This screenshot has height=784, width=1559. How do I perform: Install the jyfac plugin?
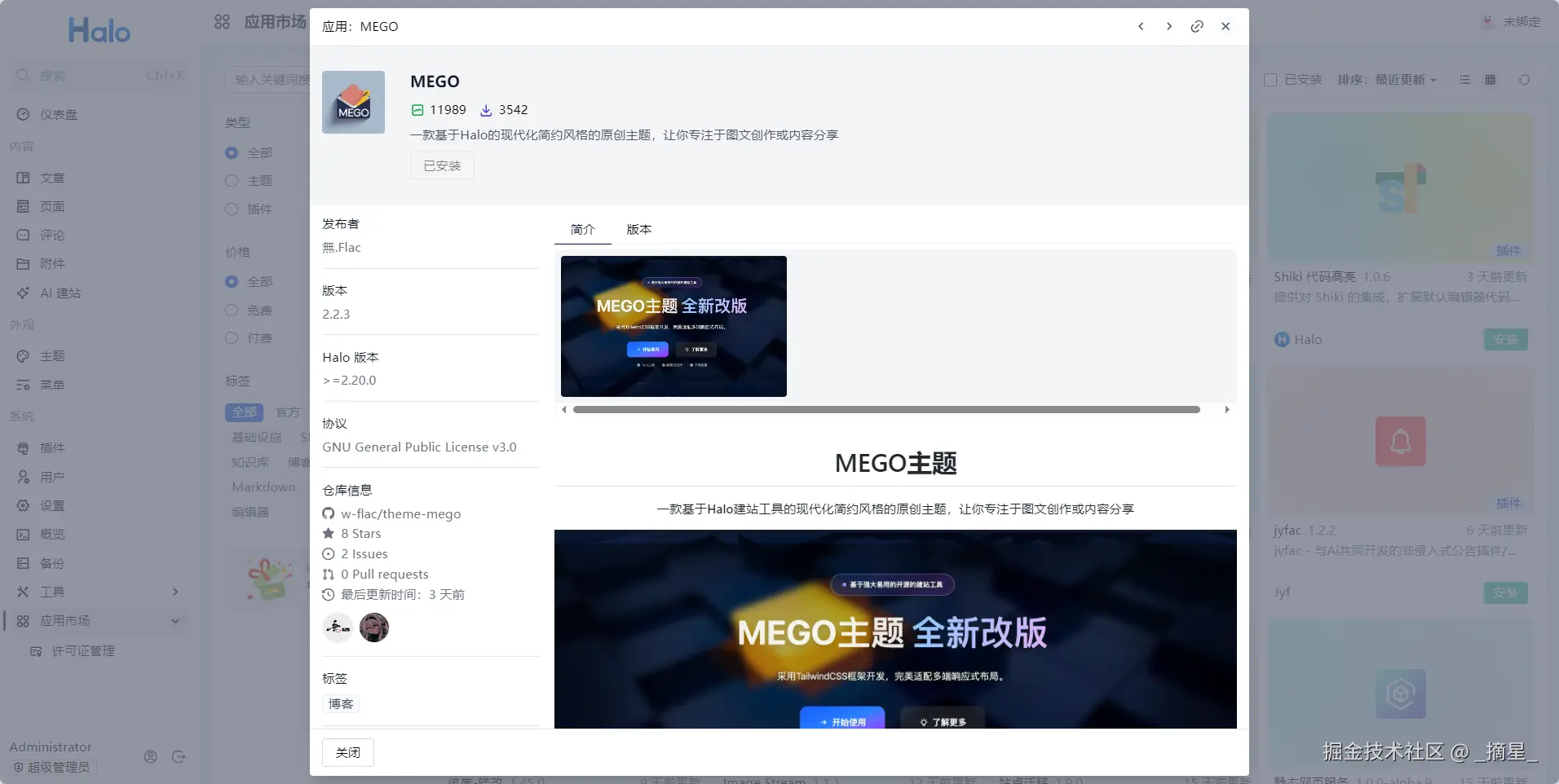1506,593
